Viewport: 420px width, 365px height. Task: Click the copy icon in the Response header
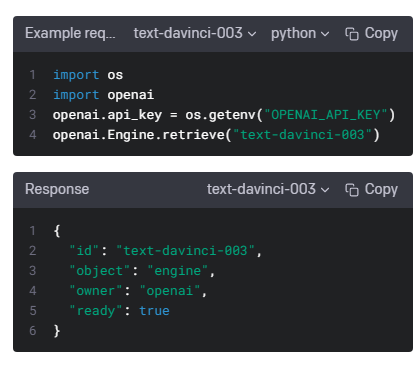pyautogui.click(x=352, y=190)
